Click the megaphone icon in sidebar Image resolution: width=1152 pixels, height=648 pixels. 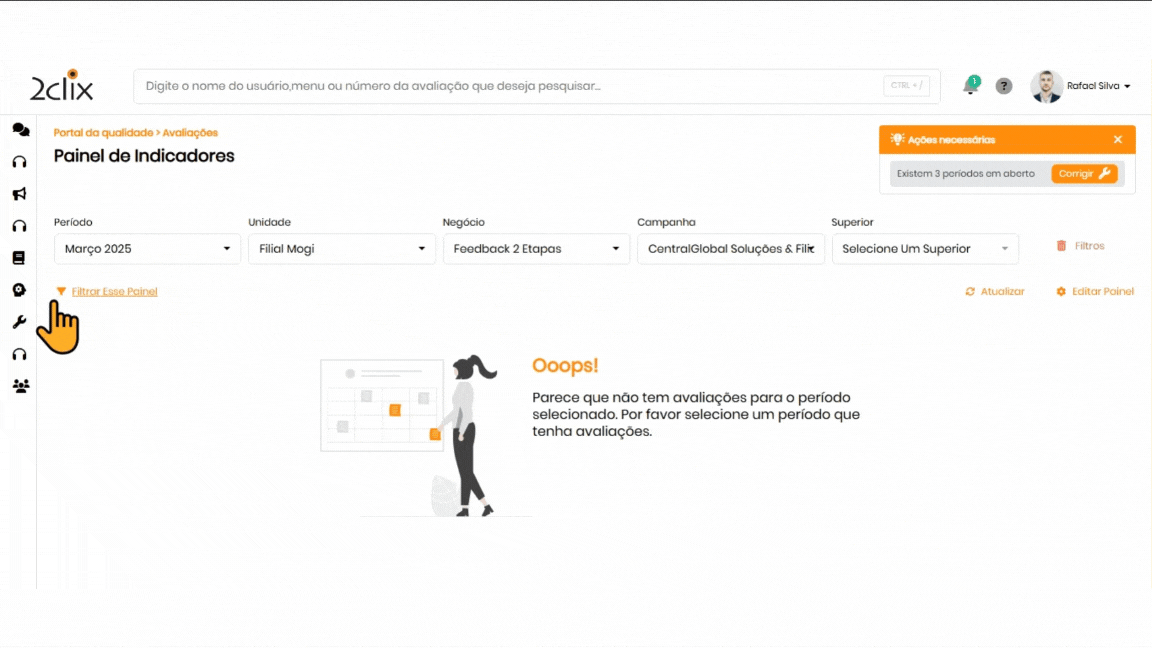coord(19,194)
